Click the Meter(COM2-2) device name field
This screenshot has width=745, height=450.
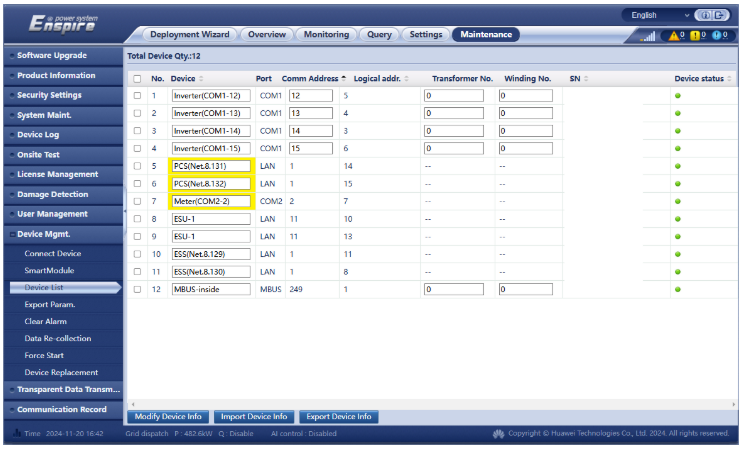(211, 201)
